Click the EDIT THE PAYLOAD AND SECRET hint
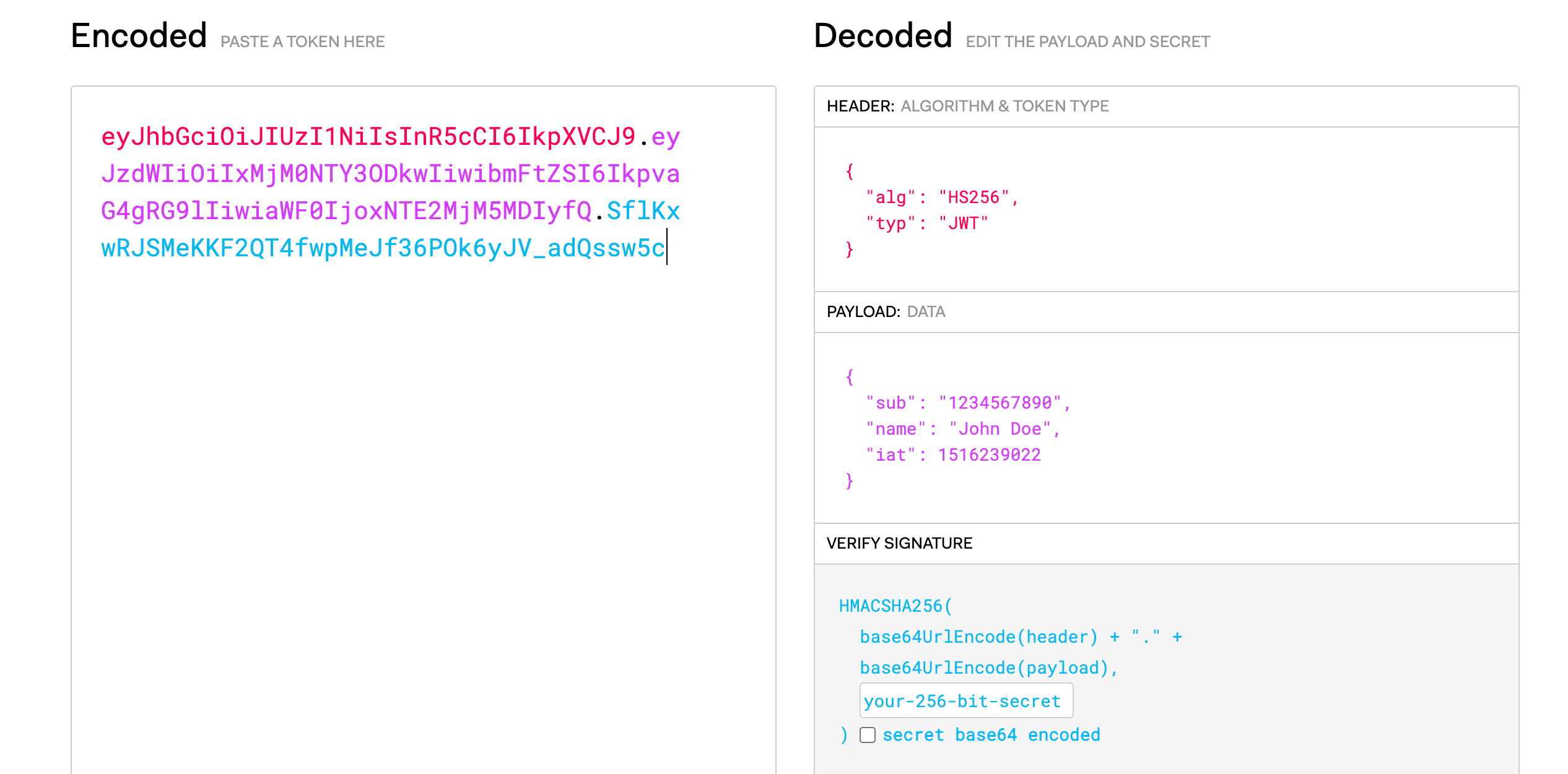This screenshot has height=774, width=1568. [1087, 42]
